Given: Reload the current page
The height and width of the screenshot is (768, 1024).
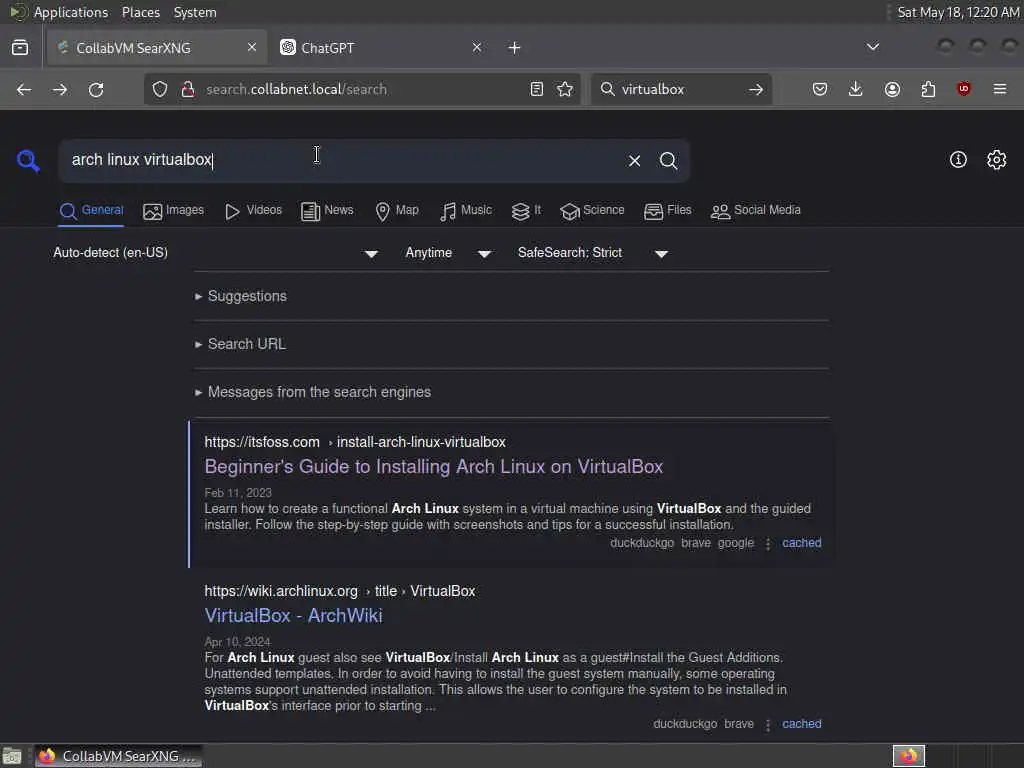Looking at the screenshot, I should click(96, 89).
